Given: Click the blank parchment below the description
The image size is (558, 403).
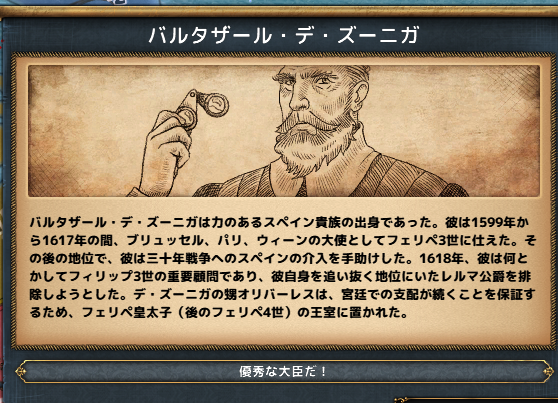Looking at the screenshot, I should pos(283,332).
